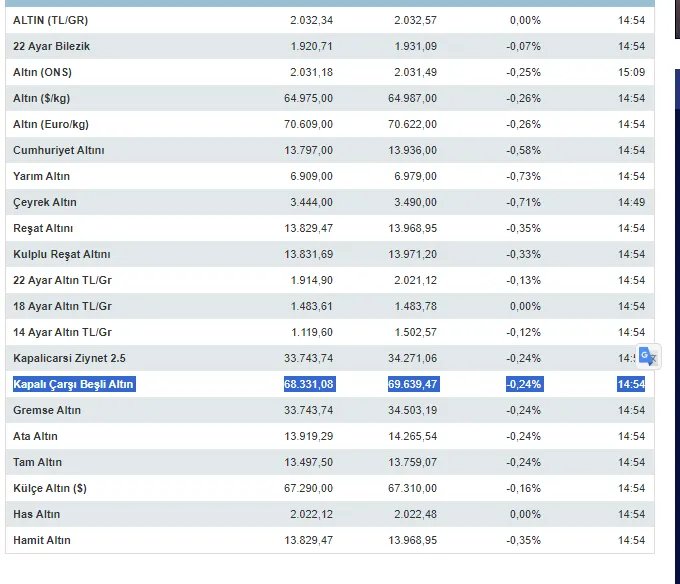Click the 15:09 time in ONS row
The height and width of the screenshot is (584, 680).
point(631,72)
